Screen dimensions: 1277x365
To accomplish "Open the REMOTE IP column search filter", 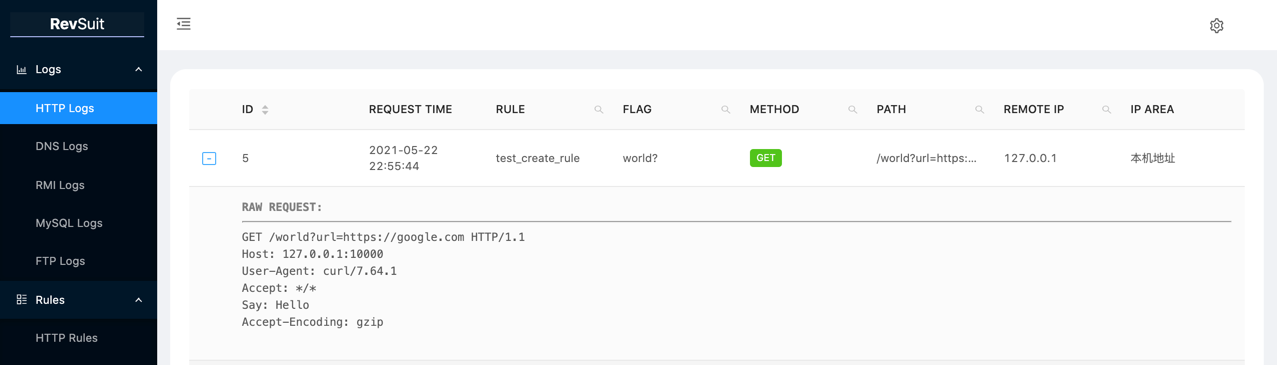I will pyautogui.click(x=1107, y=110).
